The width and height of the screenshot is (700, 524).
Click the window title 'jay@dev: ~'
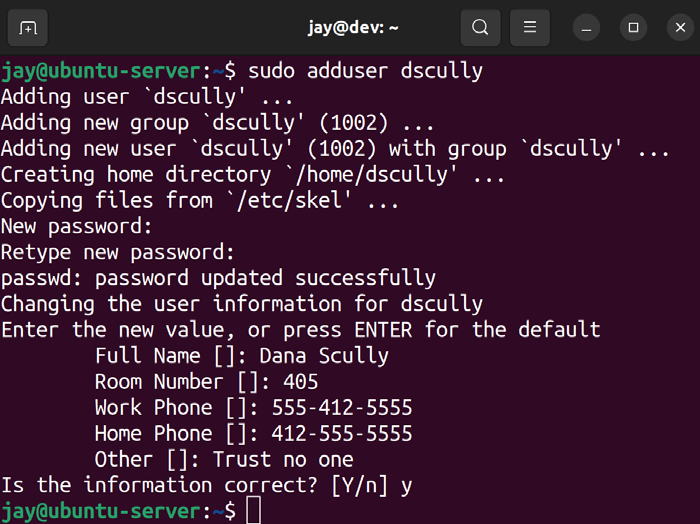[353, 27]
